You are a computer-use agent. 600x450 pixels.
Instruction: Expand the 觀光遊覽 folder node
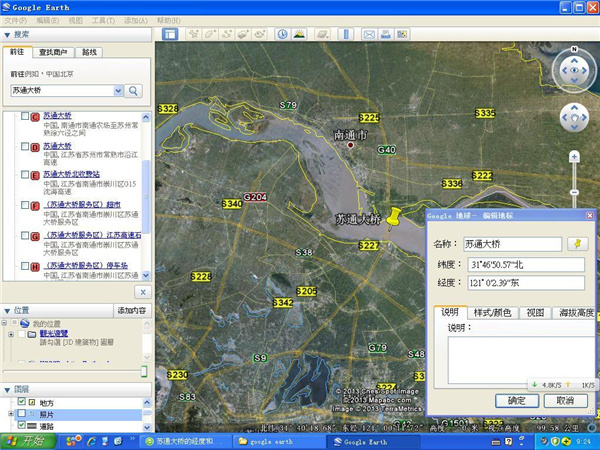pyautogui.click(x=11, y=334)
